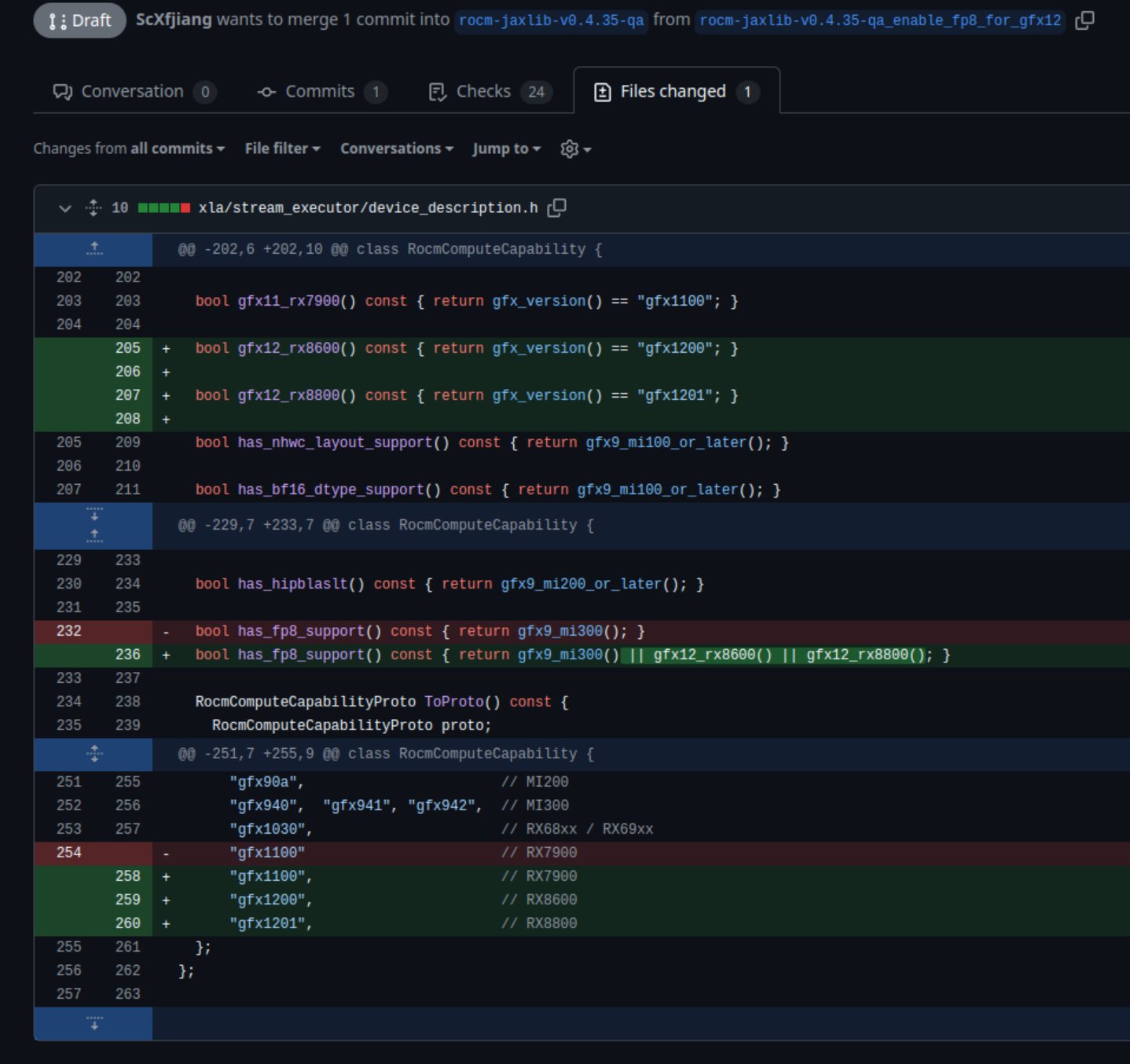Click added line number 205

127,348
